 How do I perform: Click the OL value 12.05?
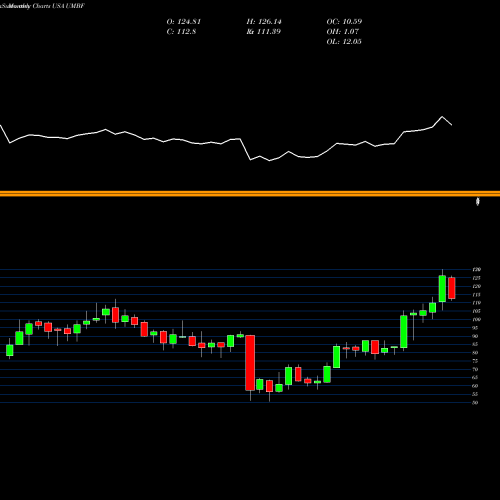pyautogui.click(x=352, y=42)
